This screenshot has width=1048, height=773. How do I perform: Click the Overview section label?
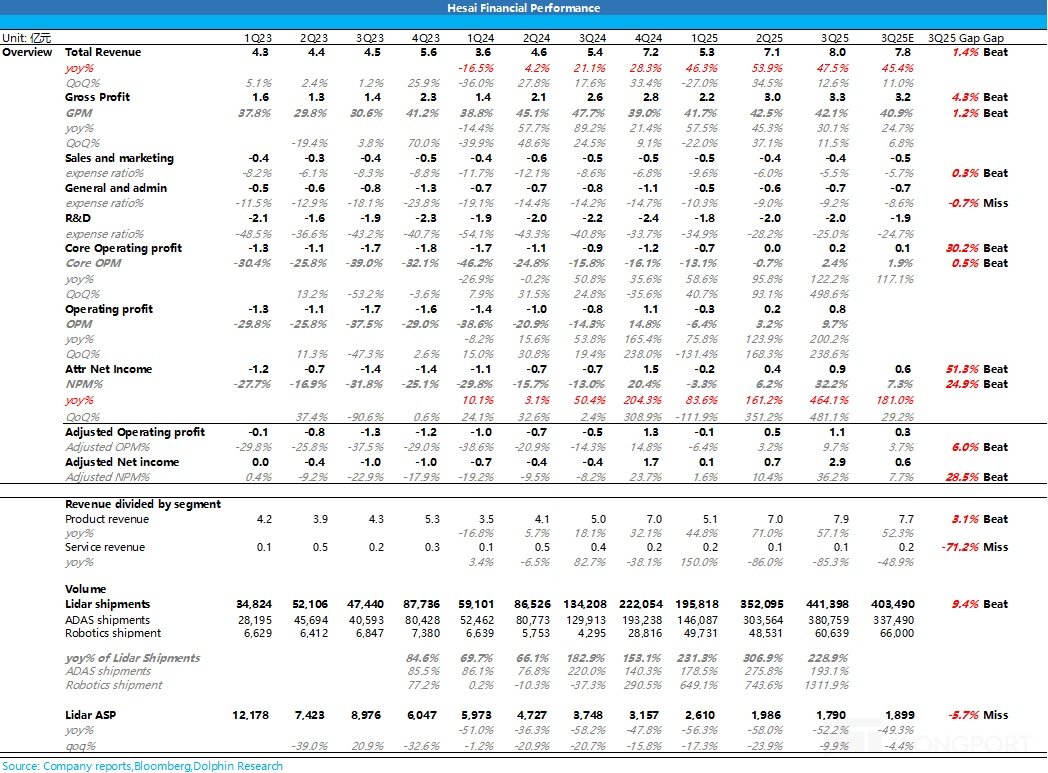pos(27,52)
